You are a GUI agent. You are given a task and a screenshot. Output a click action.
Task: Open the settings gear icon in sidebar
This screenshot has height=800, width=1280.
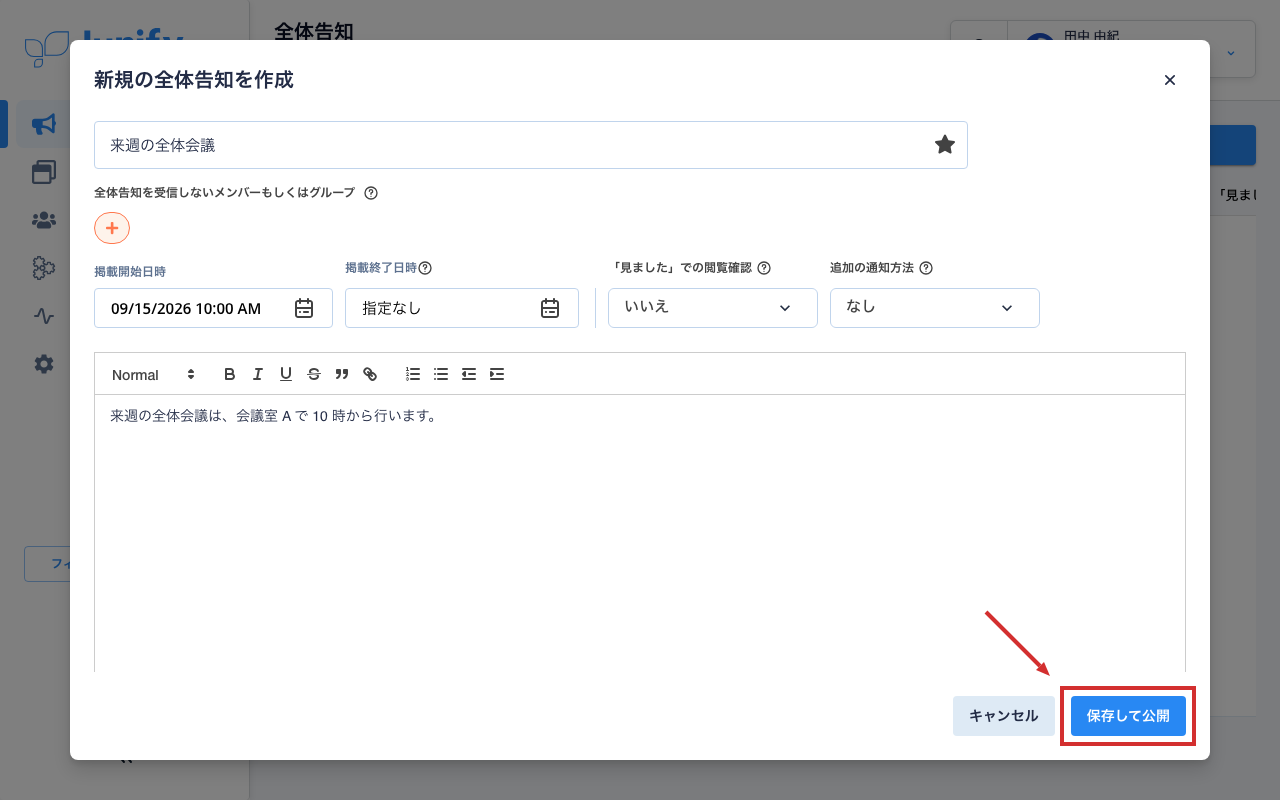pyautogui.click(x=44, y=364)
